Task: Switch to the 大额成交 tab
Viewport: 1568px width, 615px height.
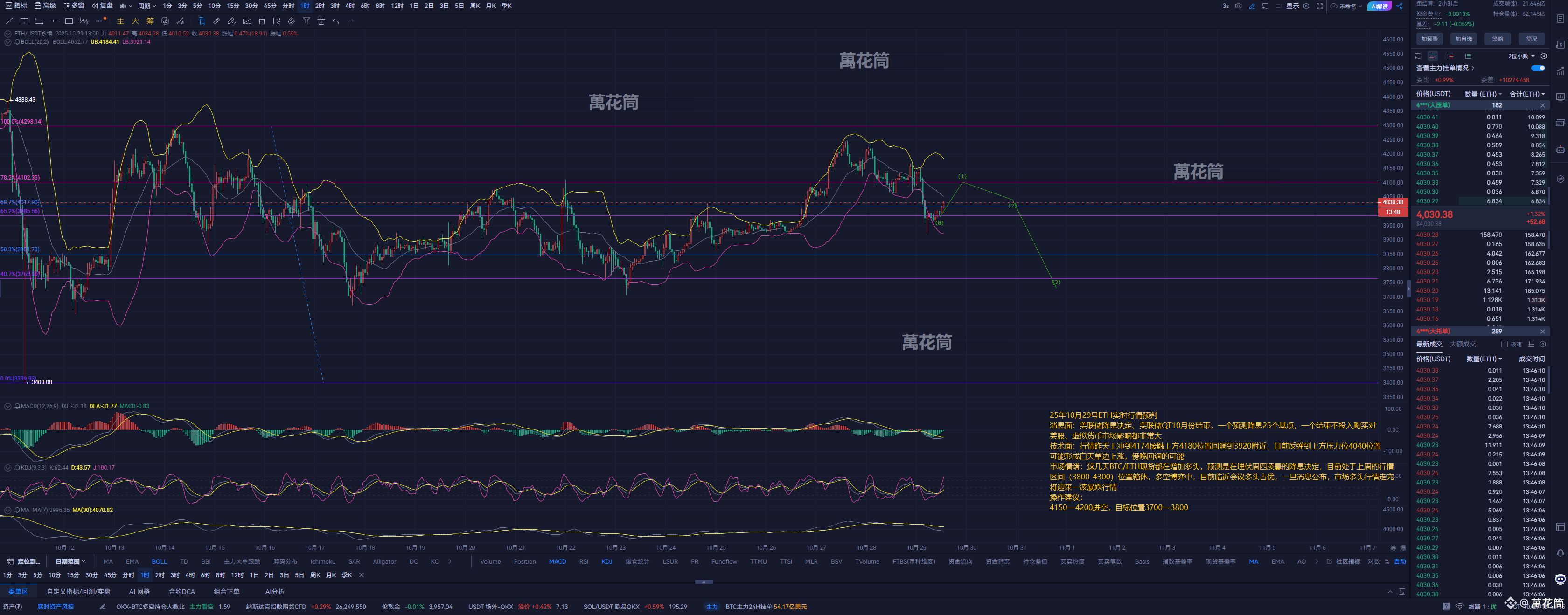Action: coord(1463,344)
